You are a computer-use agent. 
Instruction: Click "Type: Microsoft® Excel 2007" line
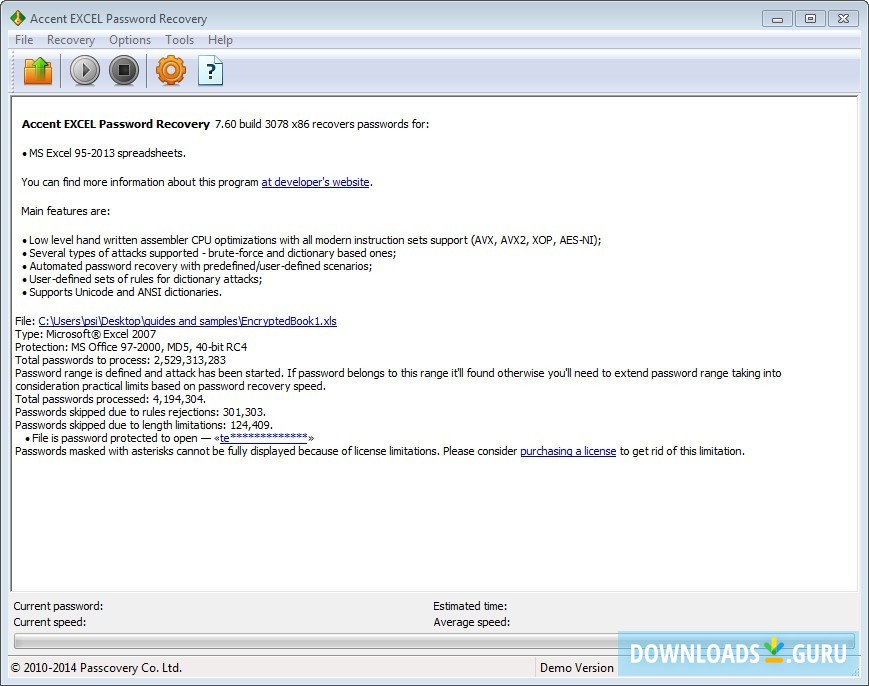coord(85,334)
